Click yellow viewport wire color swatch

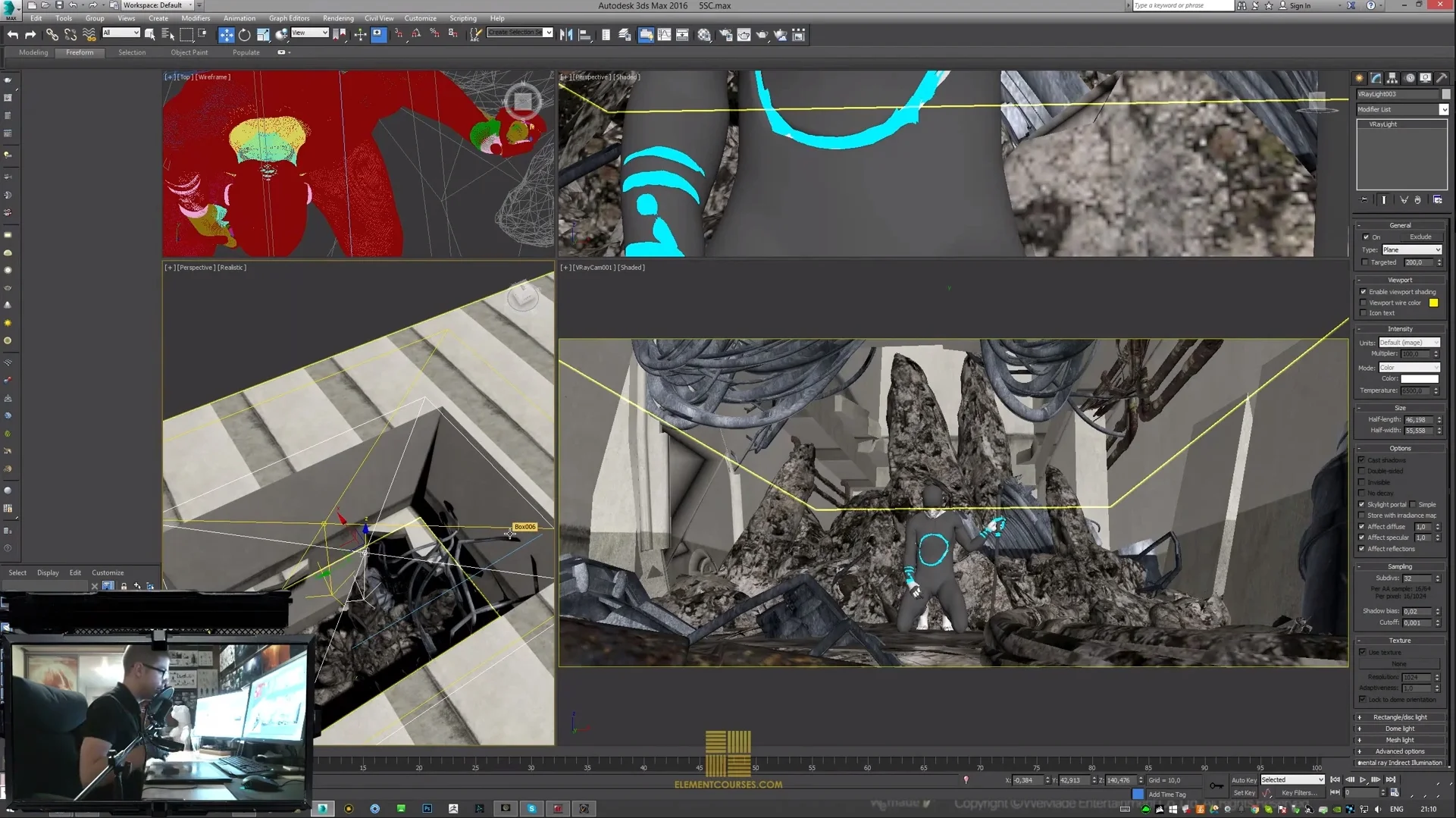pos(1433,302)
